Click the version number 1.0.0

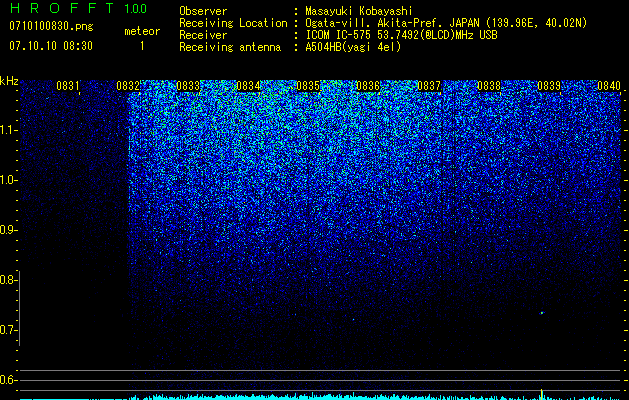pos(136,8)
